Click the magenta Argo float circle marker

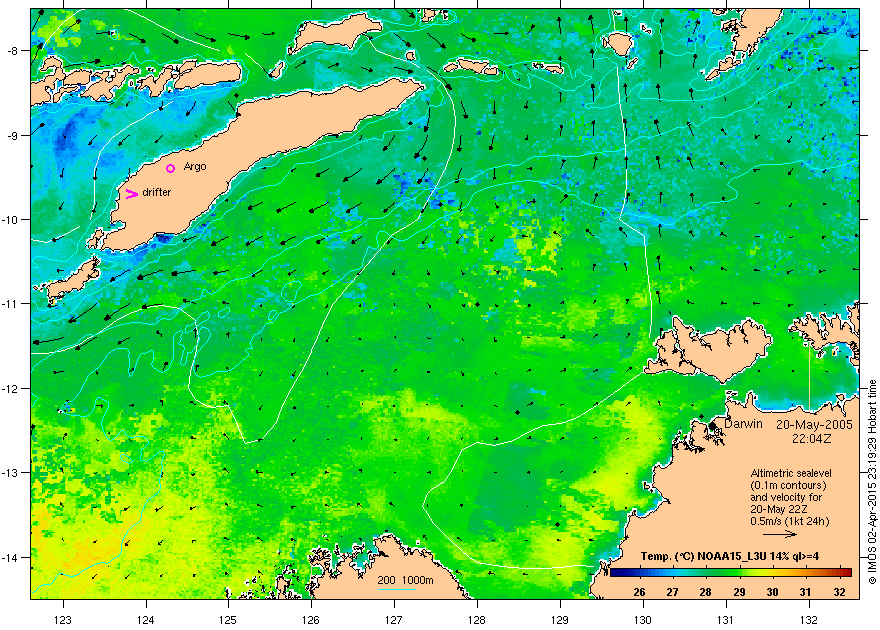coord(171,168)
